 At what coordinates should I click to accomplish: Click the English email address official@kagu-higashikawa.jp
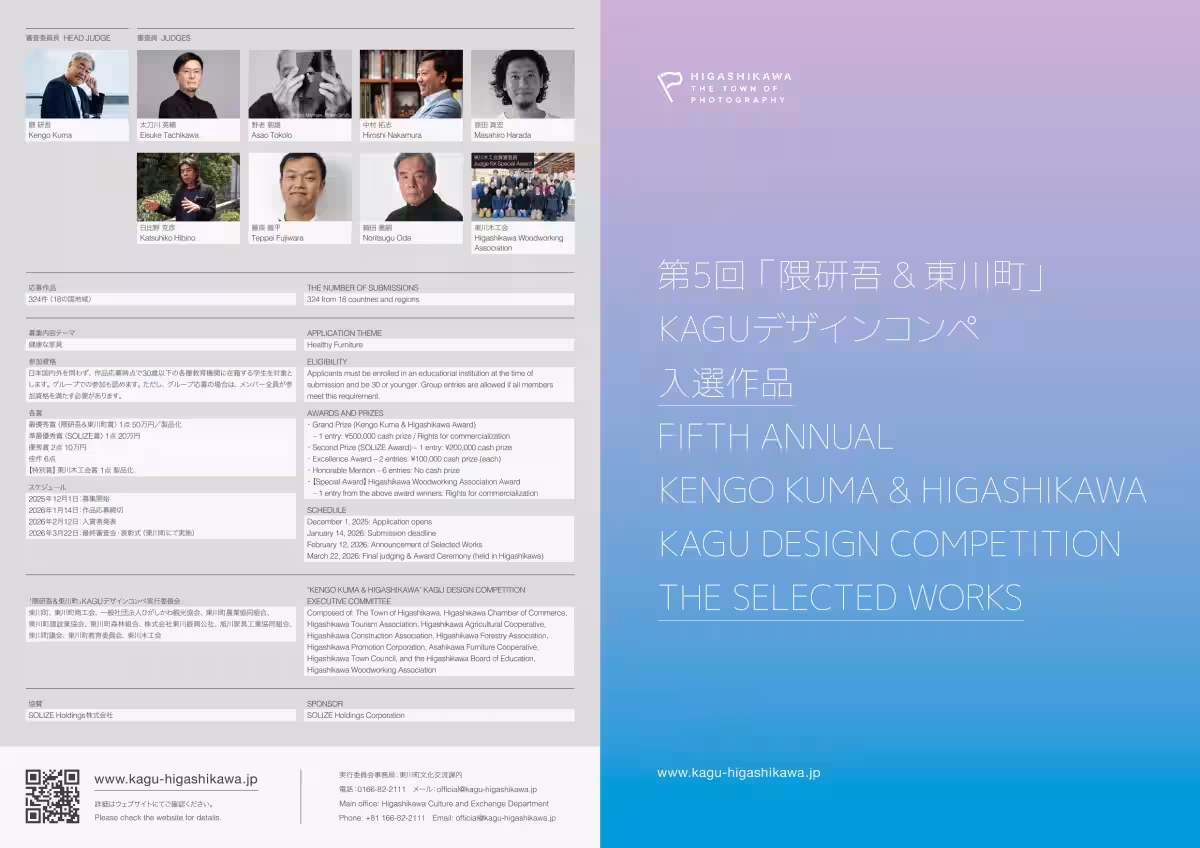click(x=506, y=818)
